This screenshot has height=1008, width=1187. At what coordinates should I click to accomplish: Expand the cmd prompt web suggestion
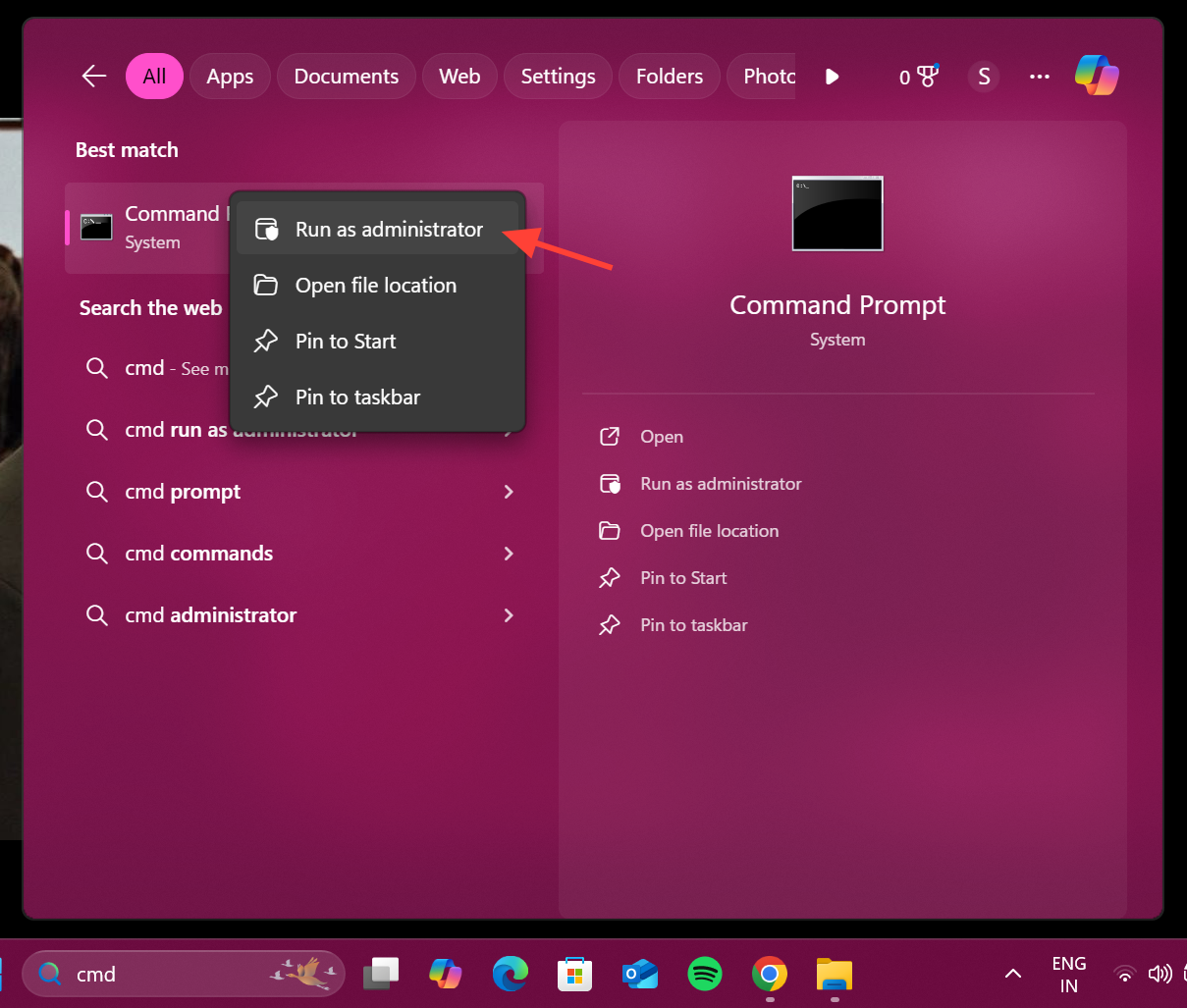pyautogui.click(x=509, y=492)
